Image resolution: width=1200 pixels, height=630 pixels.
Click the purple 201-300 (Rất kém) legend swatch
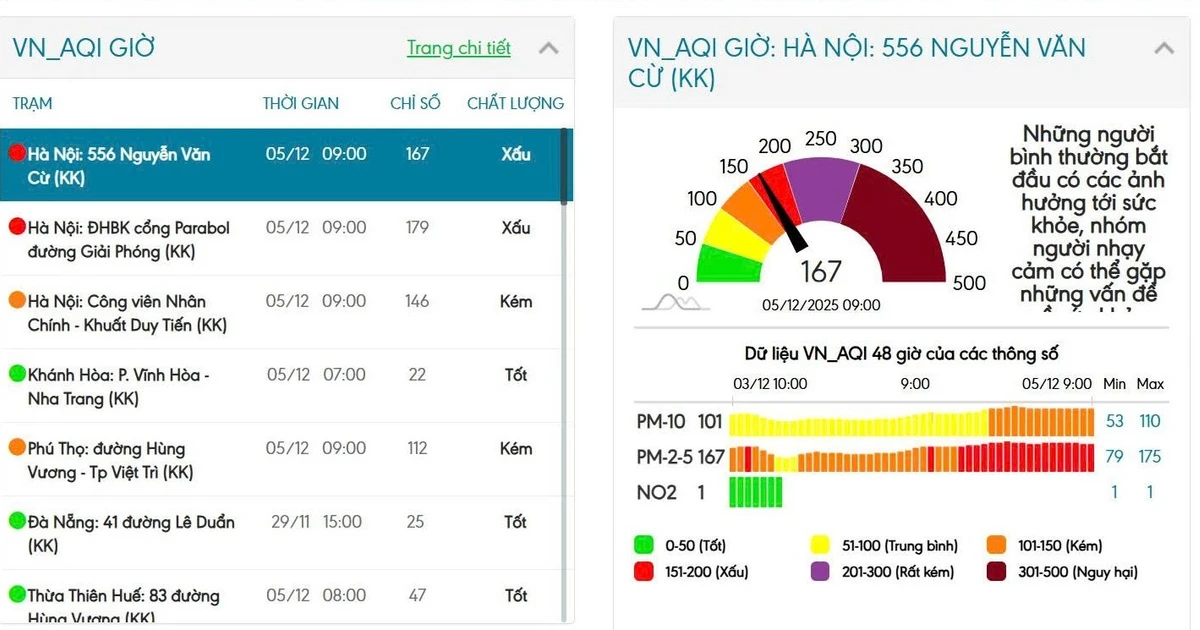pos(820,572)
